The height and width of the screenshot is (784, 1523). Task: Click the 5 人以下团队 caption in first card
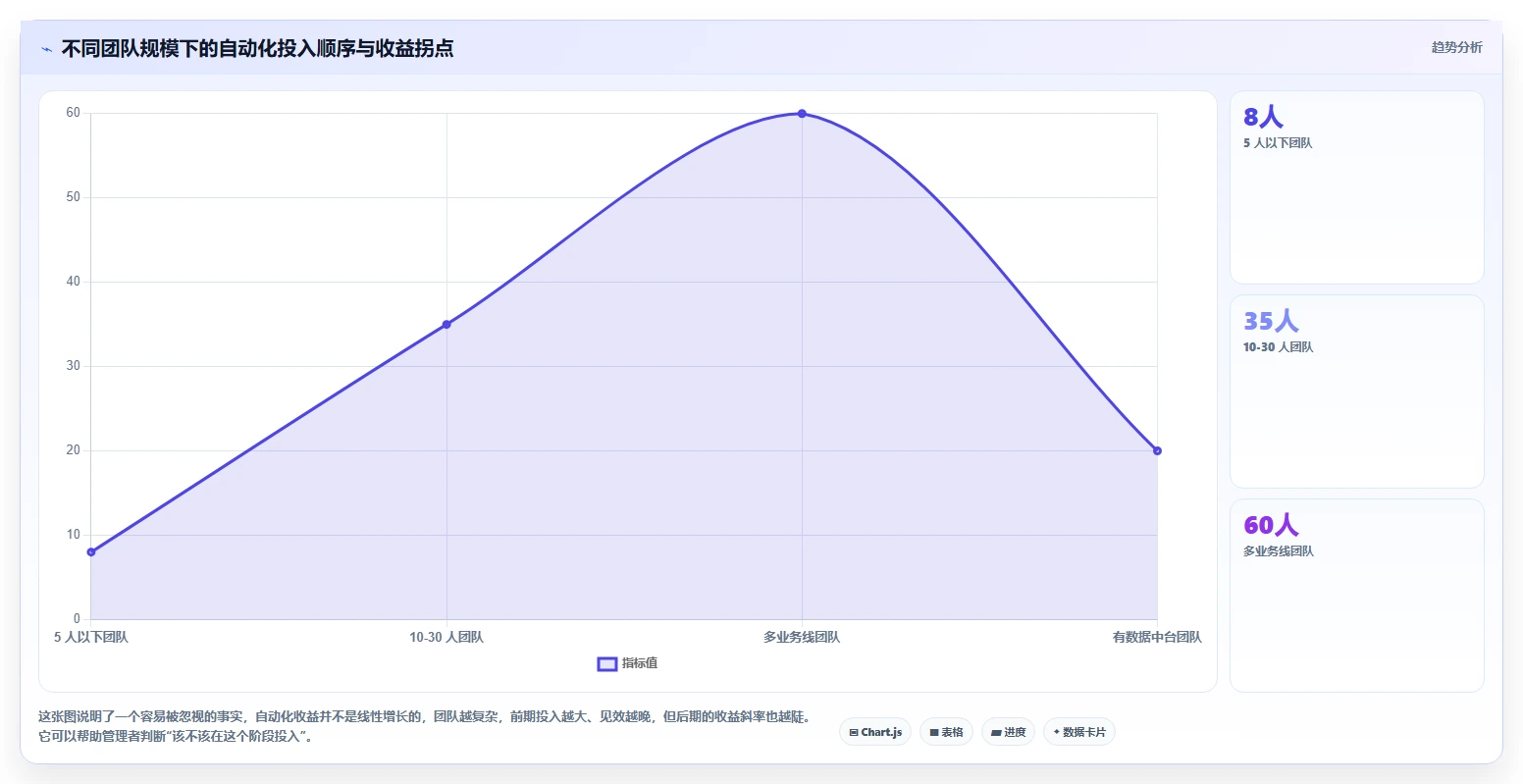pos(1278,143)
